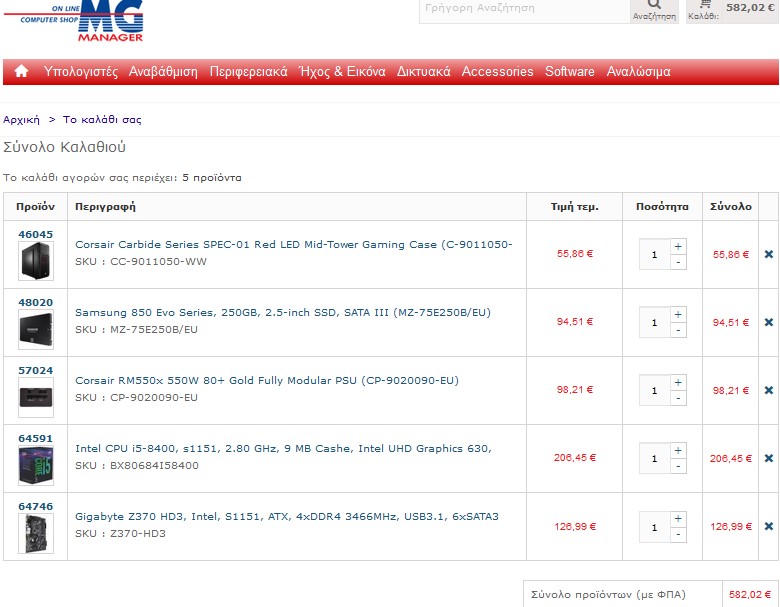Screen dimensions: 780x607
Task: Open Gigabyte Z370 HD3 product link
Action: point(287,516)
